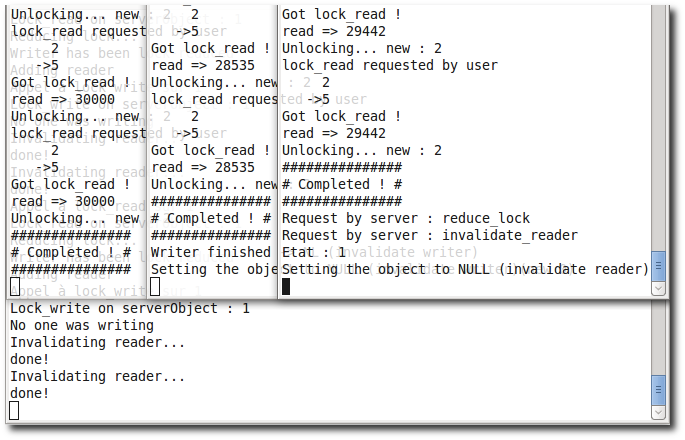Click the "Request by server : reduce_lock" line
The width and height of the screenshot is (685, 440).
click(406, 218)
